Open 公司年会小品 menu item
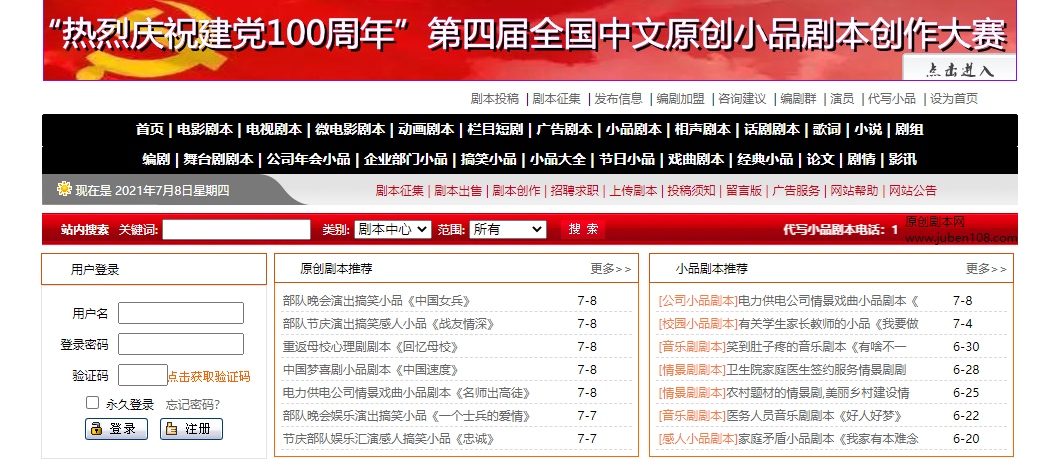Viewport: 1059px width, 459px height. coord(308,159)
